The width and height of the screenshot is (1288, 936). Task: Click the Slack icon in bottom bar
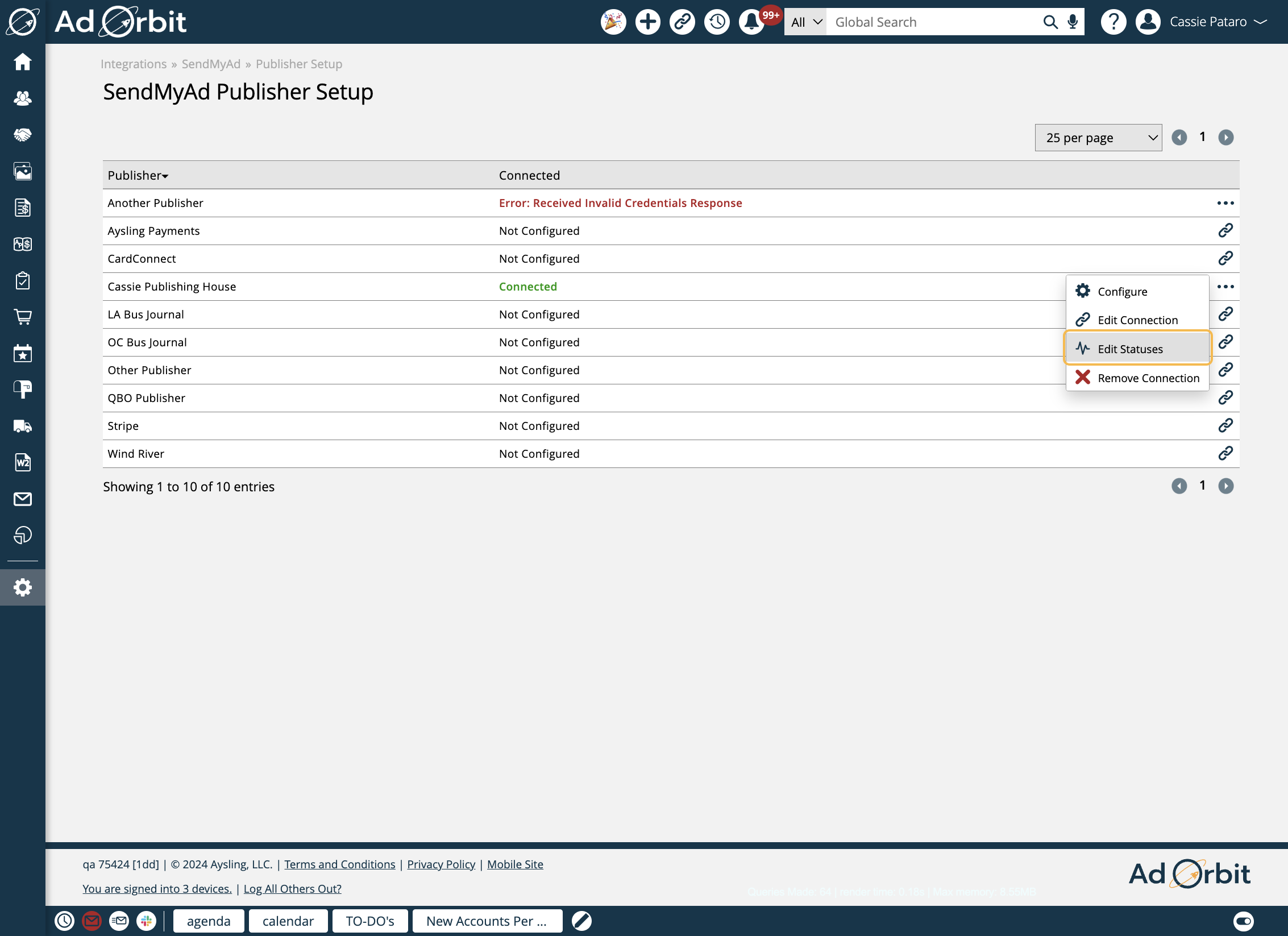[x=147, y=921]
